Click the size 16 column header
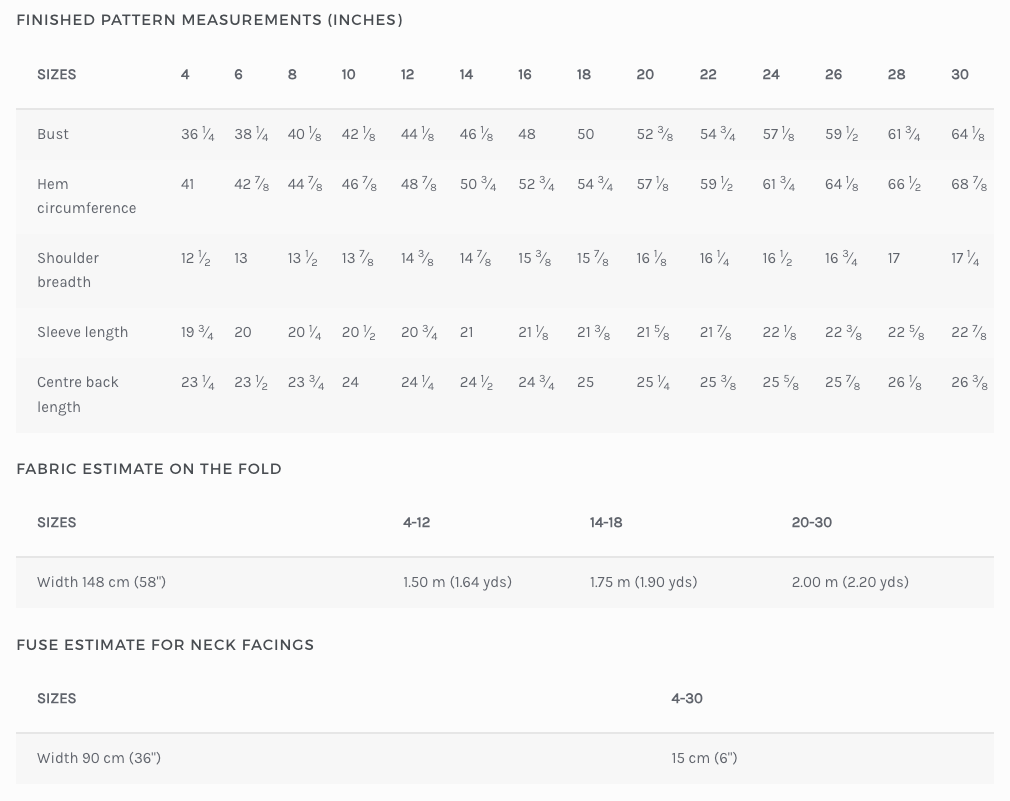The width and height of the screenshot is (1010, 801). pos(525,75)
